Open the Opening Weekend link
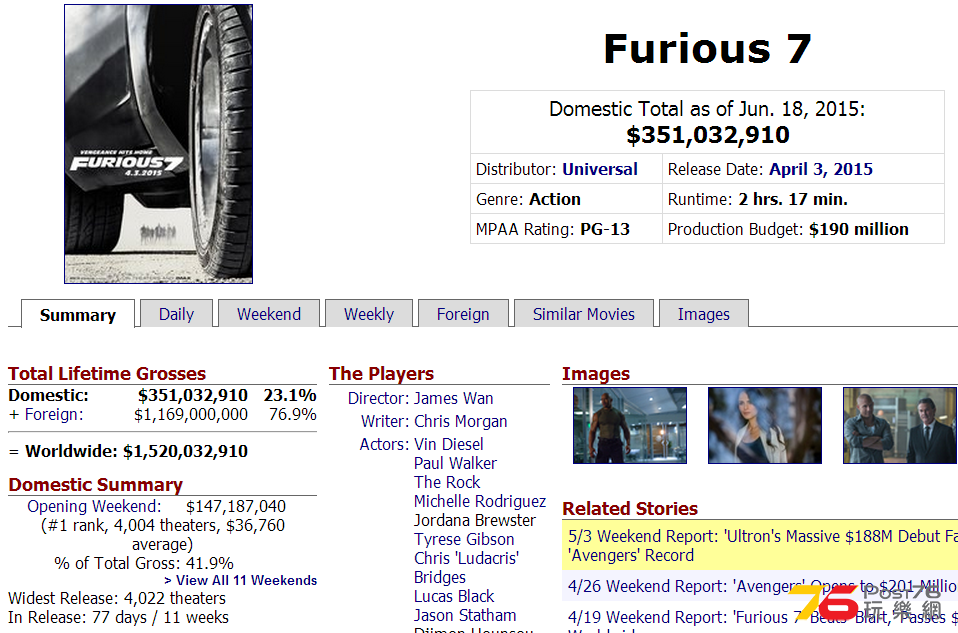Viewport: 958px width, 633px height. point(94,507)
